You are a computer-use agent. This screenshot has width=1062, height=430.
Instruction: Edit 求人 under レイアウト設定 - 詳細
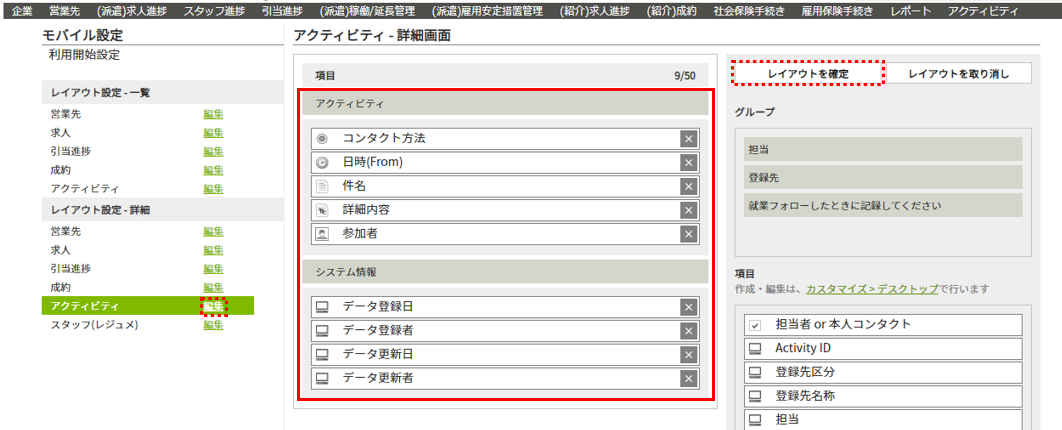[213, 250]
